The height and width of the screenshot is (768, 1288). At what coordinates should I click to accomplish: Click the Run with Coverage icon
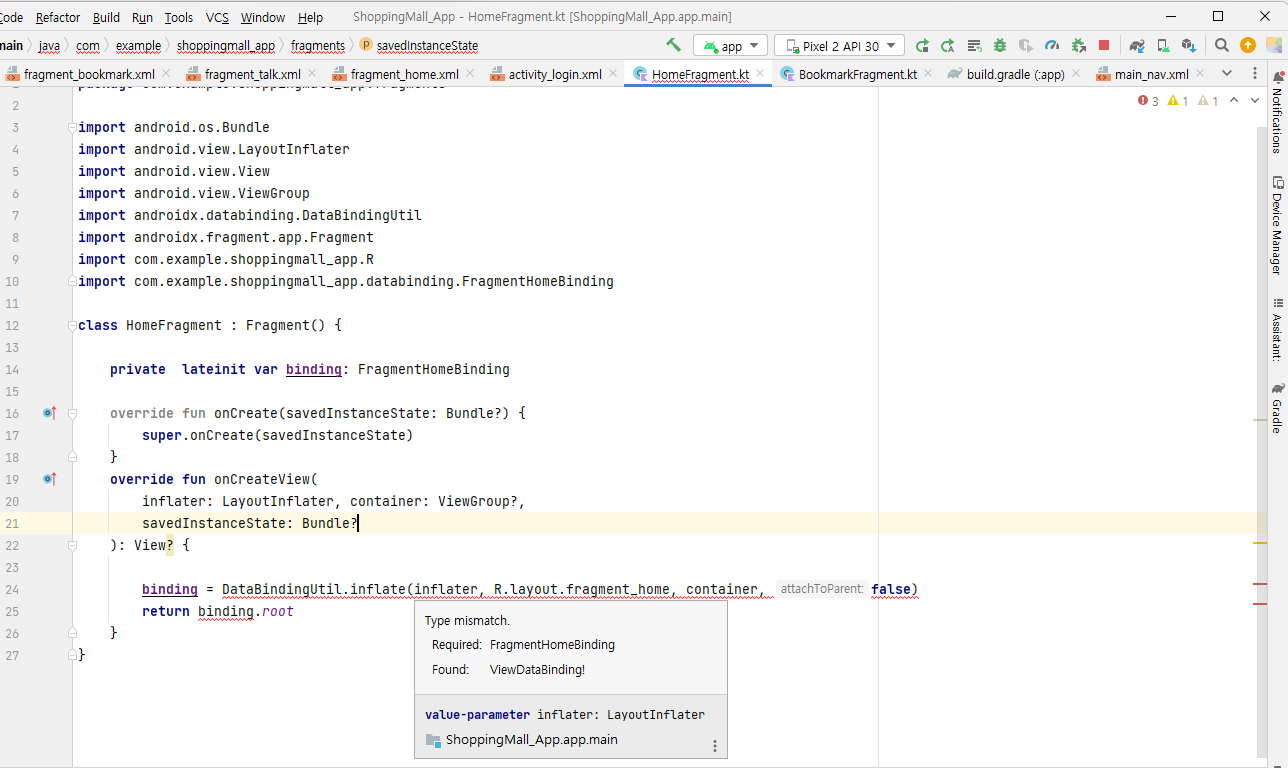1025,45
